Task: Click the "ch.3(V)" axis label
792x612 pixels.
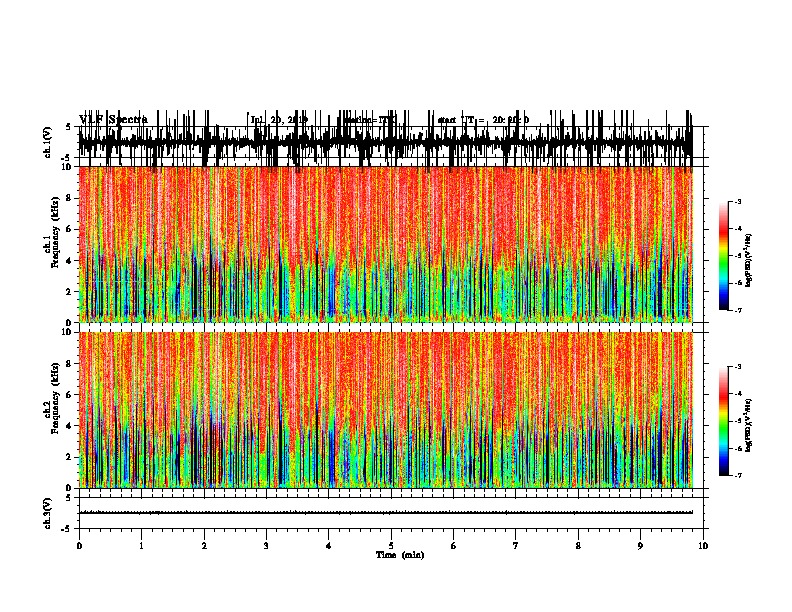Action: point(48,513)
